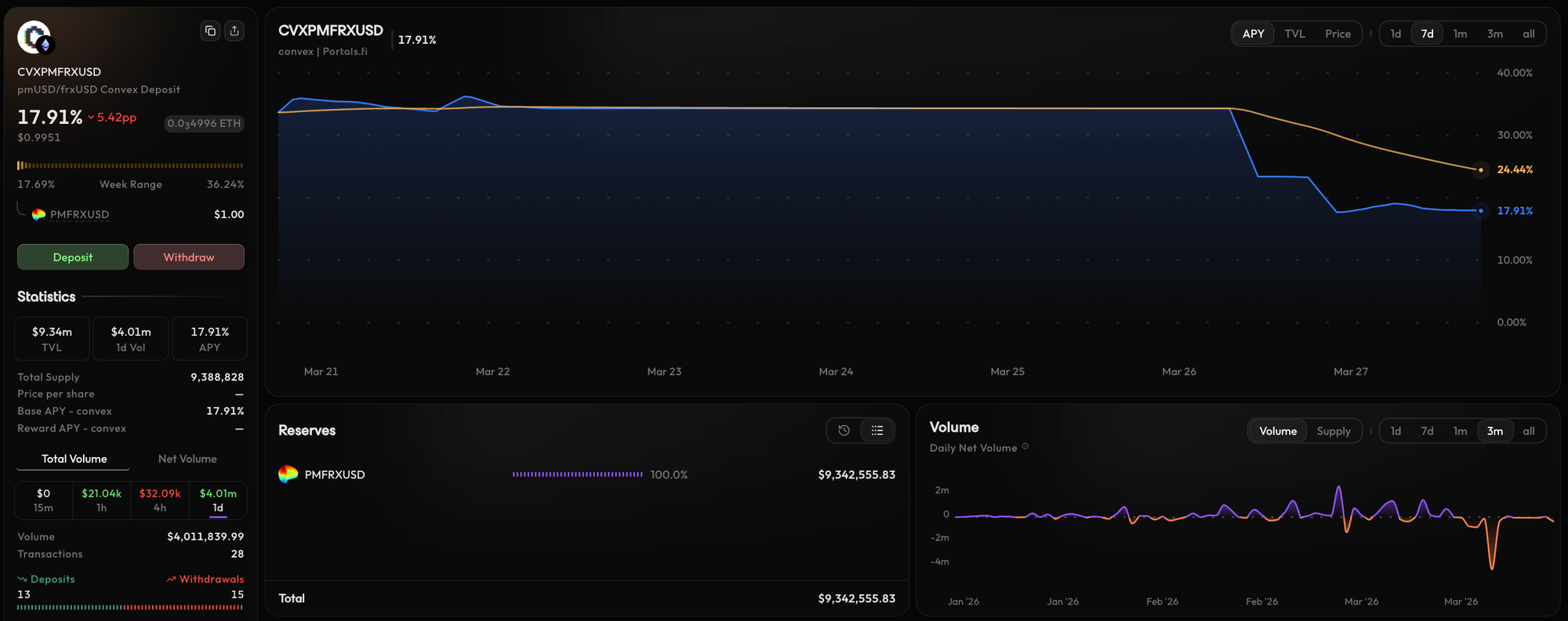This screenshot has height=621, width=1568.
Task: Switch to the Total Volume tab
Action: 74,459
